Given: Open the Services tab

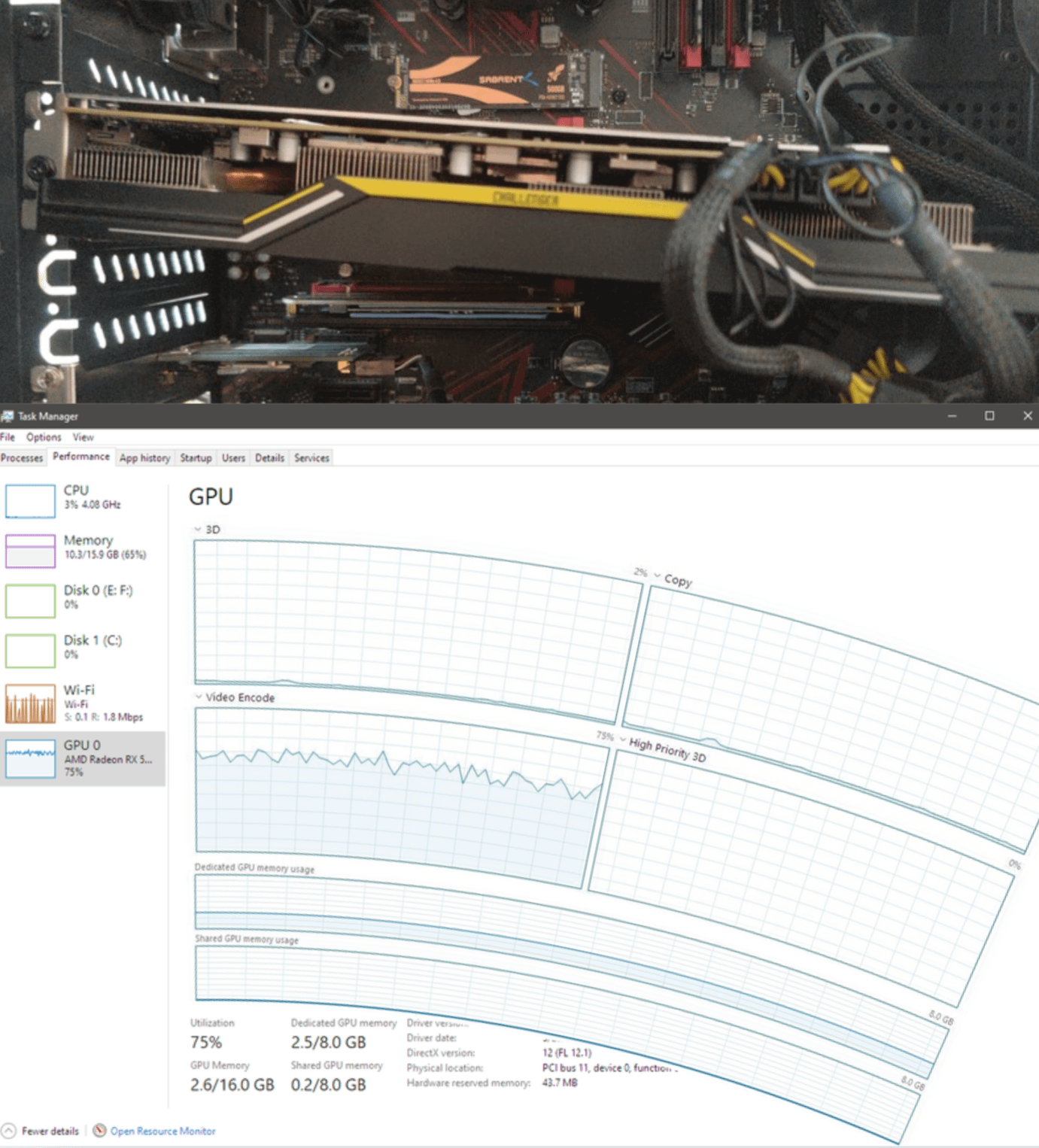Looking at the screenshot, I should click(x=311, y=457).
